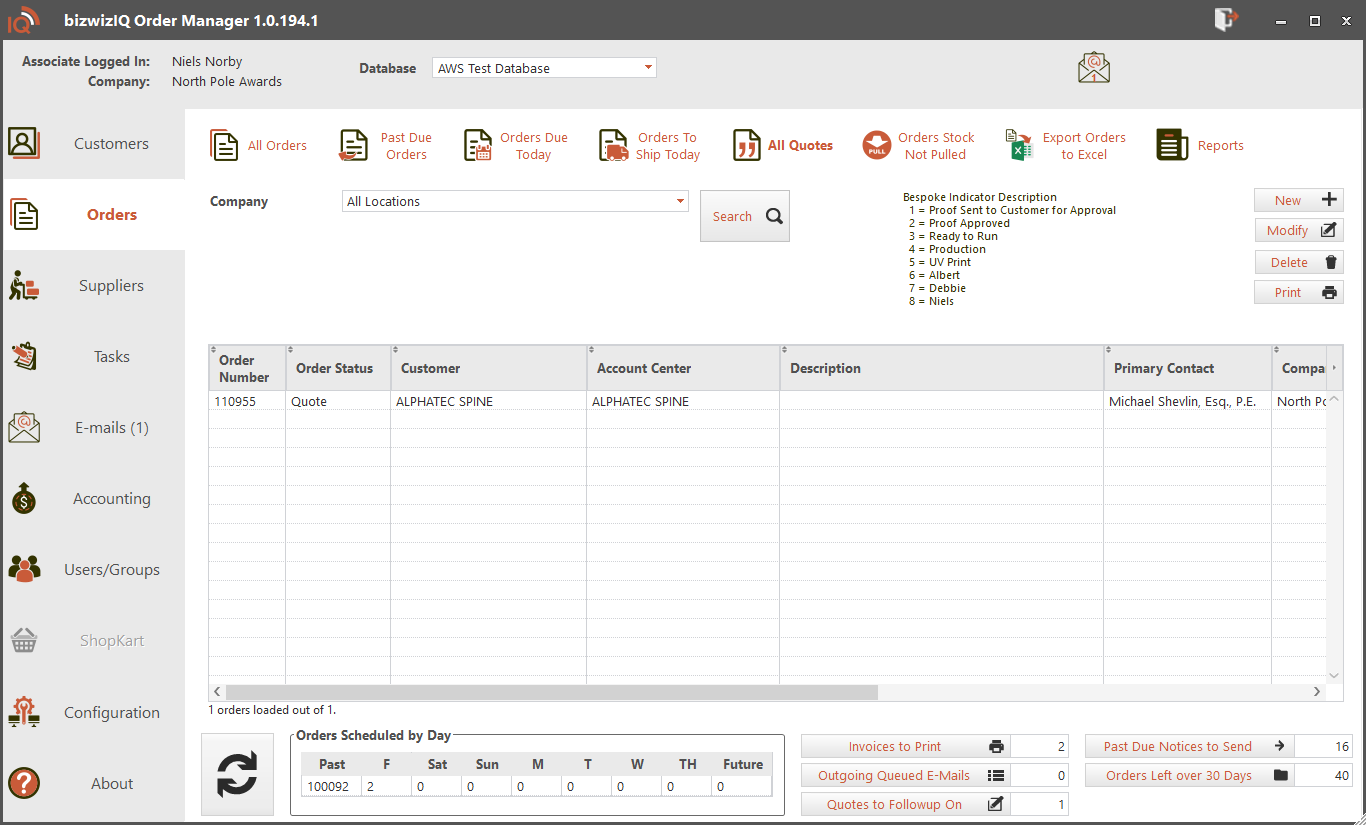Open the Accounting sidebar section
Screen dimensions: 1366x825
94,499
